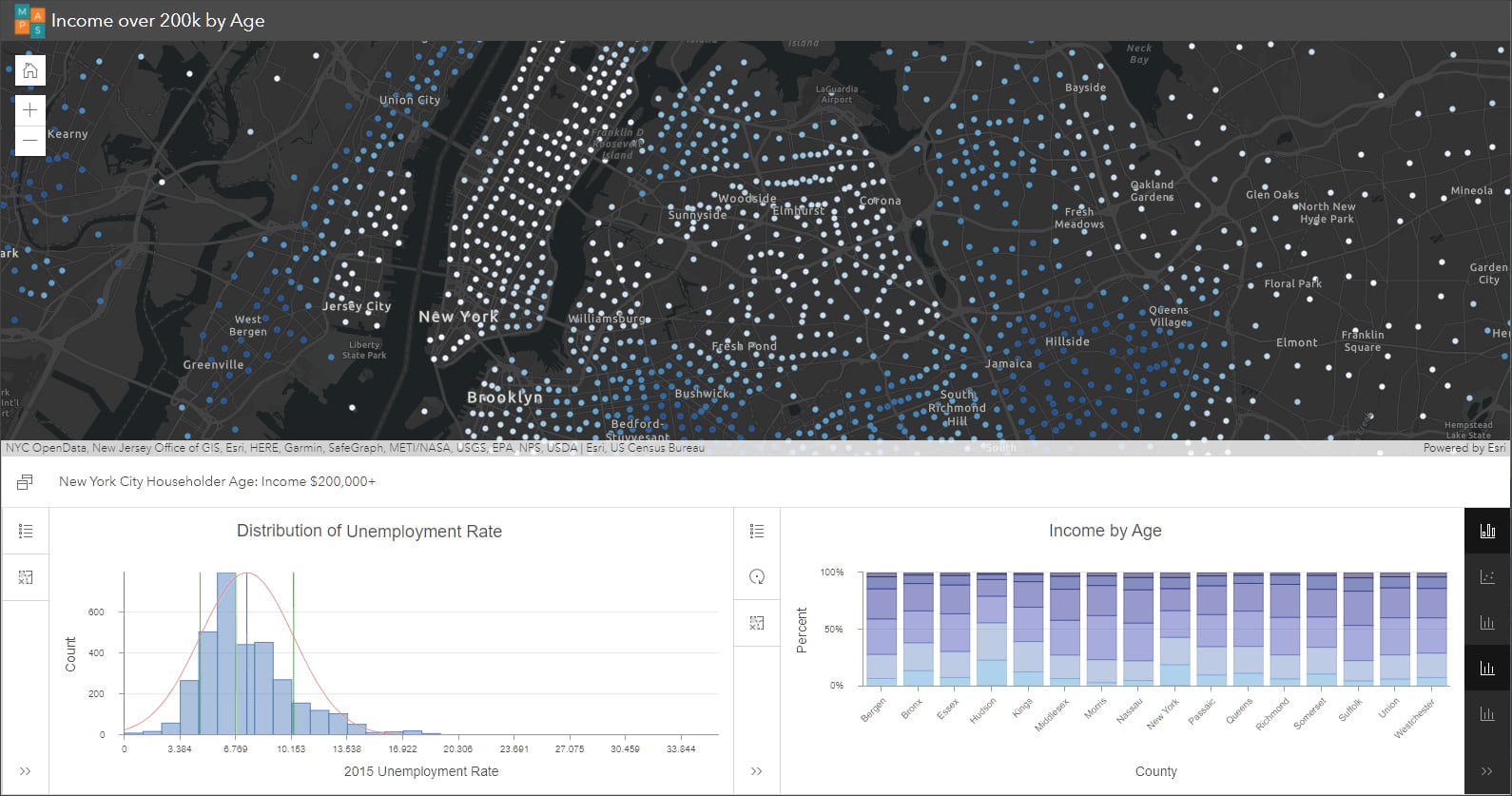This screenshot has width=1512, height=796.
Task: Clear selection in Unemployment Rate histogram
Action: [x=26, y=577]
